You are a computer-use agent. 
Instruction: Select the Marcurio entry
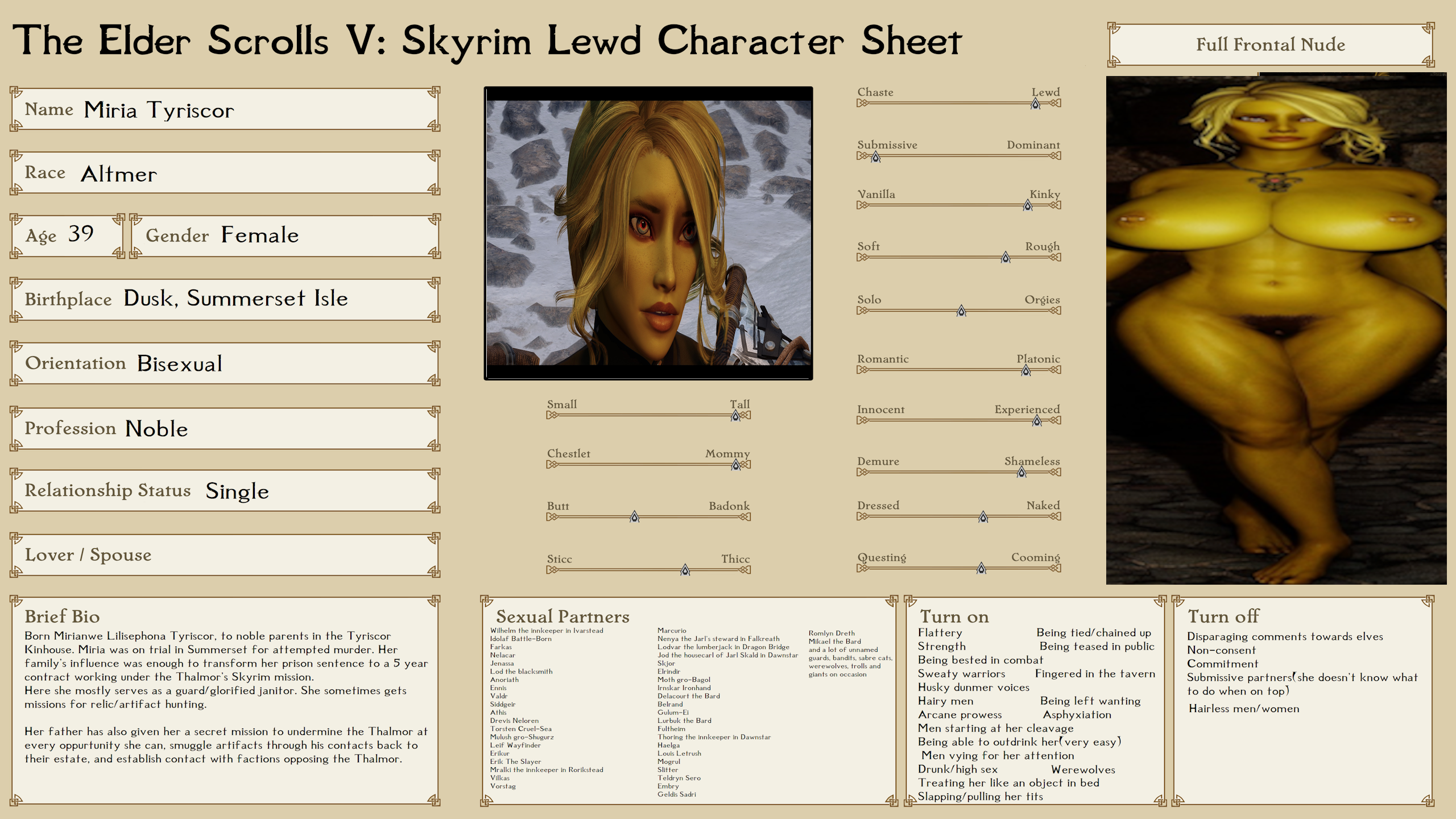tap(672, 630)
